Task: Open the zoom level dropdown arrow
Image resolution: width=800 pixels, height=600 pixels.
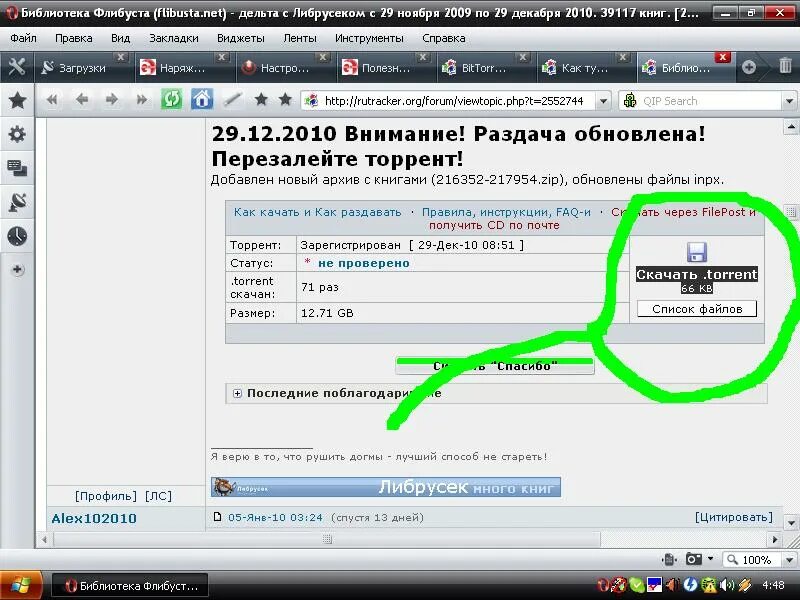Action: [x=789, y=560]
